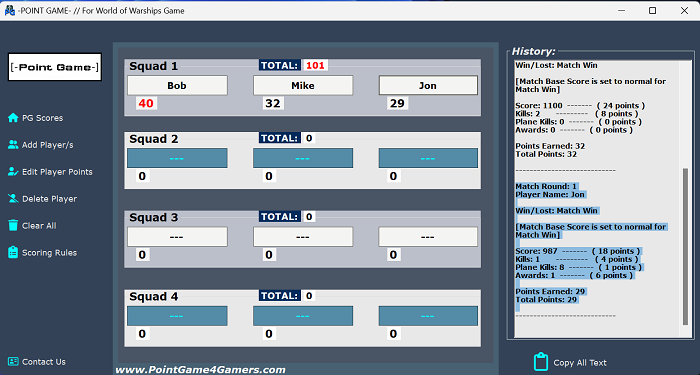Select first empty player slot in Squad 4
Screen dimensions: 700x375
click(x=177, y=316)
